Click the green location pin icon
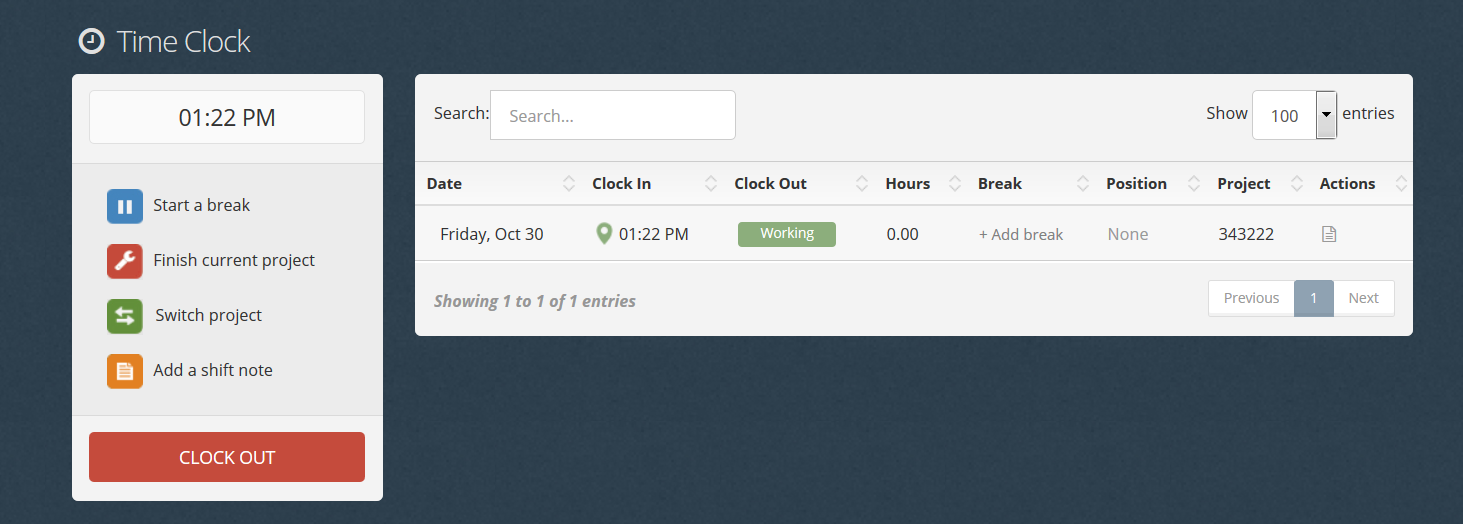The height and width of the screenshot is (524, 1463). pos(604,234)
